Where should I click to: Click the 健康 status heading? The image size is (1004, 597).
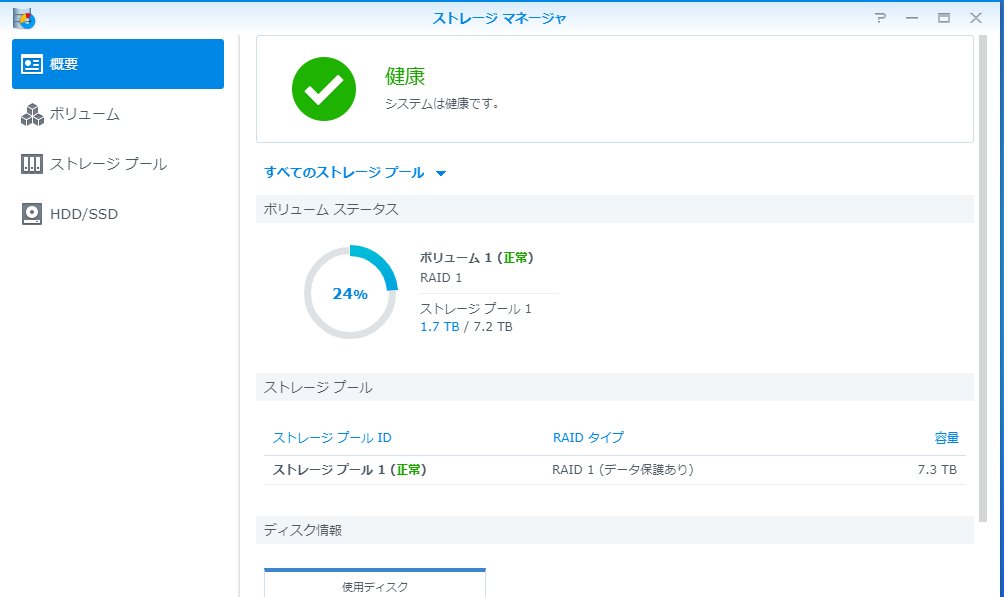[x=405, y=77]
